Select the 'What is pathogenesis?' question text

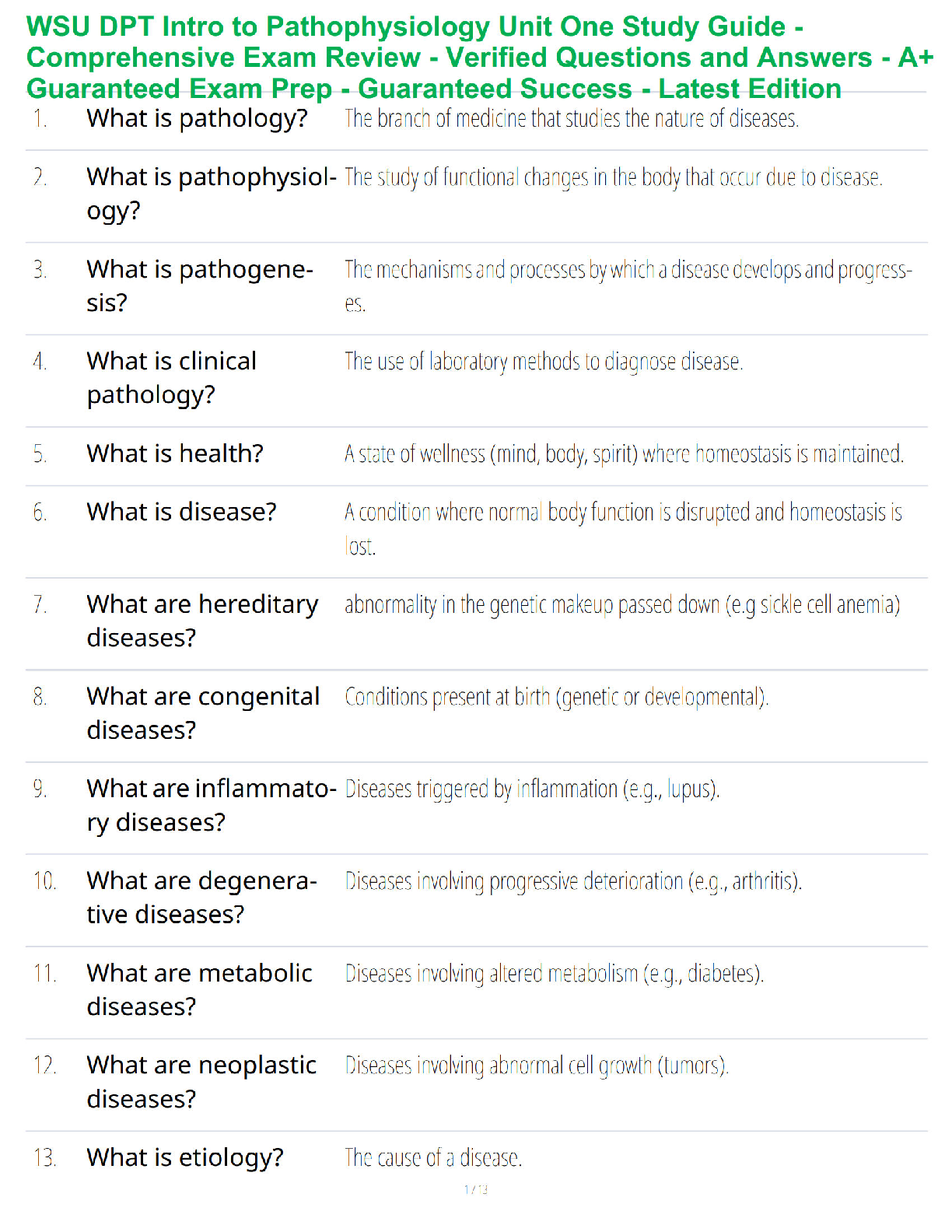coord(200,285)
